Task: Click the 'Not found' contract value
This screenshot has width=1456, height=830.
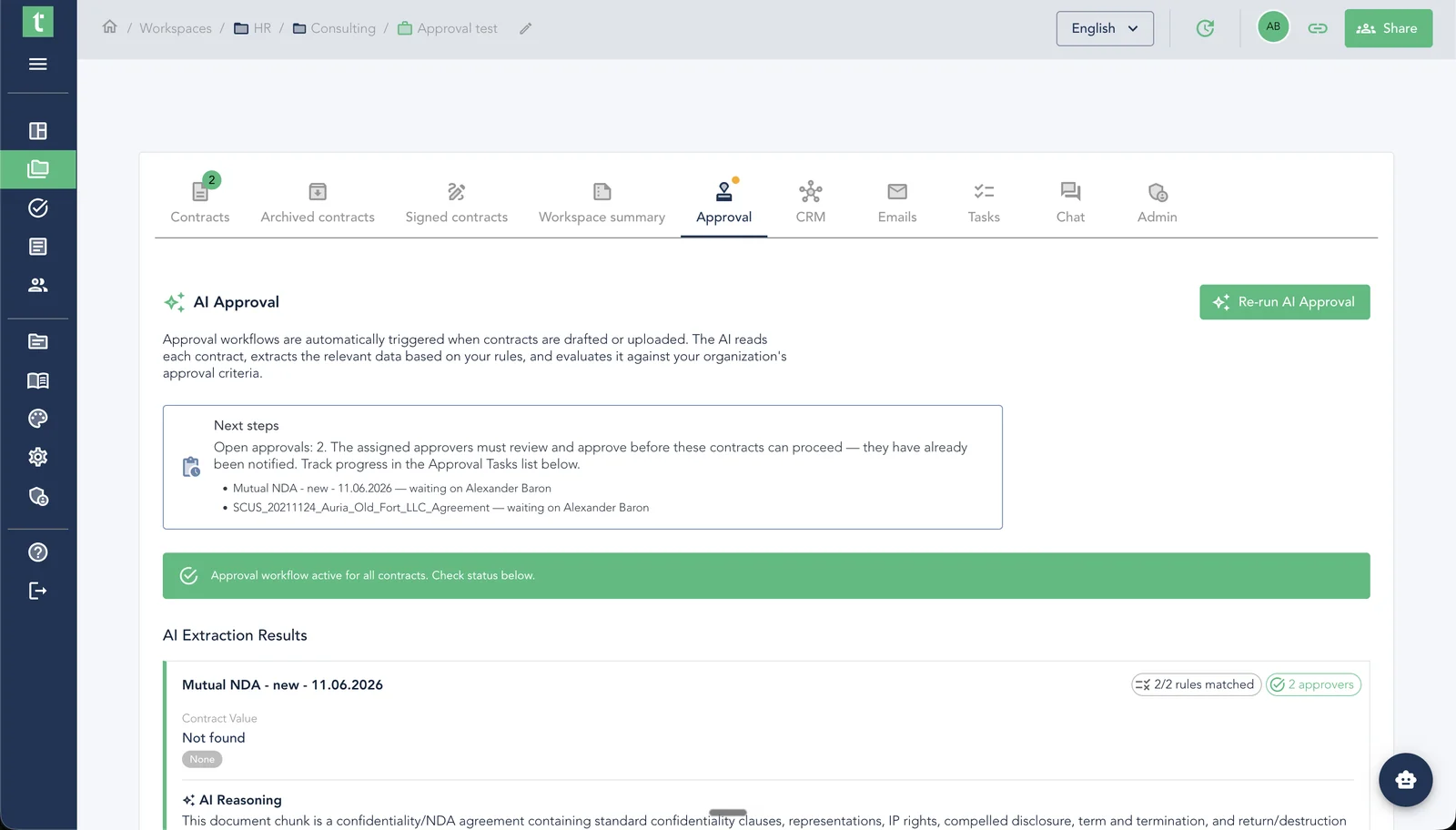Action: [x=213, y=738]
